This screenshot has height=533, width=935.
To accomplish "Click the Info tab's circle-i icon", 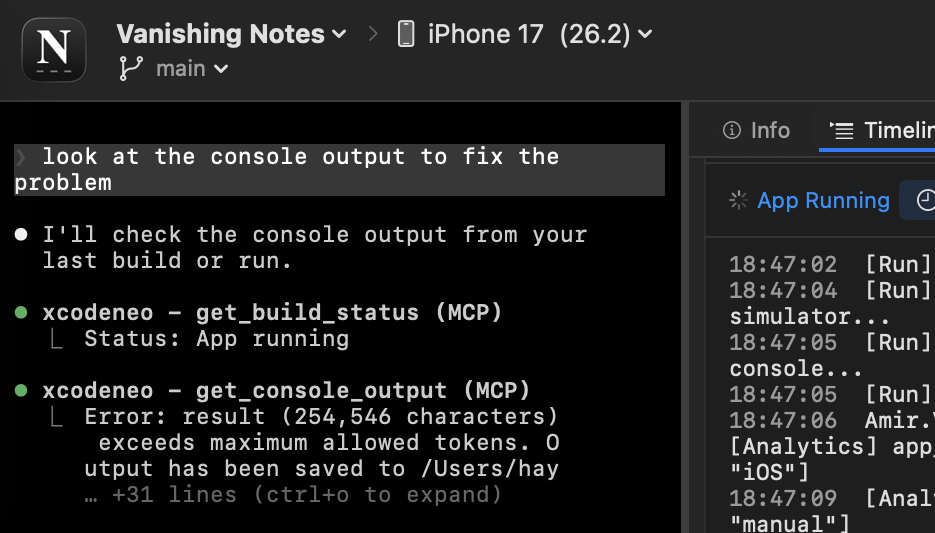I will [x=732, y=131].
